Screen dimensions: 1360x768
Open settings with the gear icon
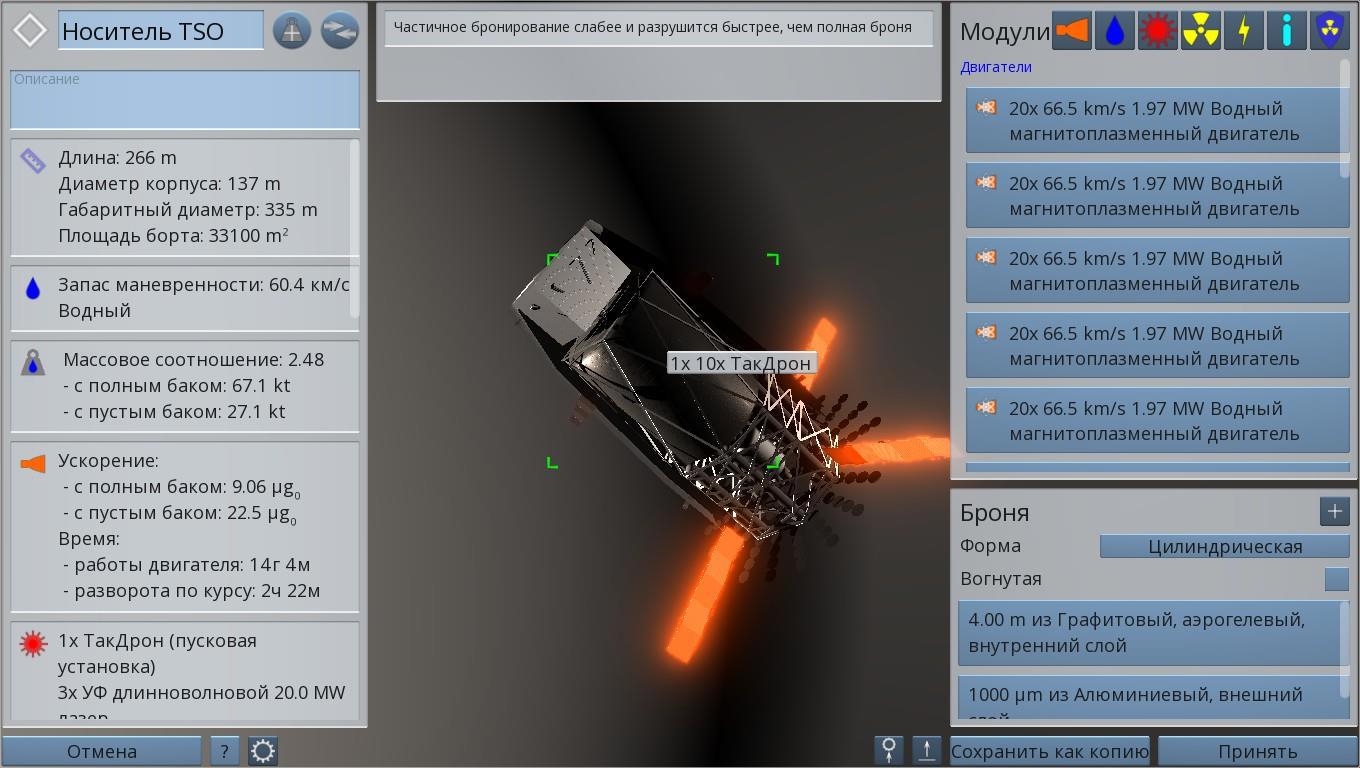(263, 751)
